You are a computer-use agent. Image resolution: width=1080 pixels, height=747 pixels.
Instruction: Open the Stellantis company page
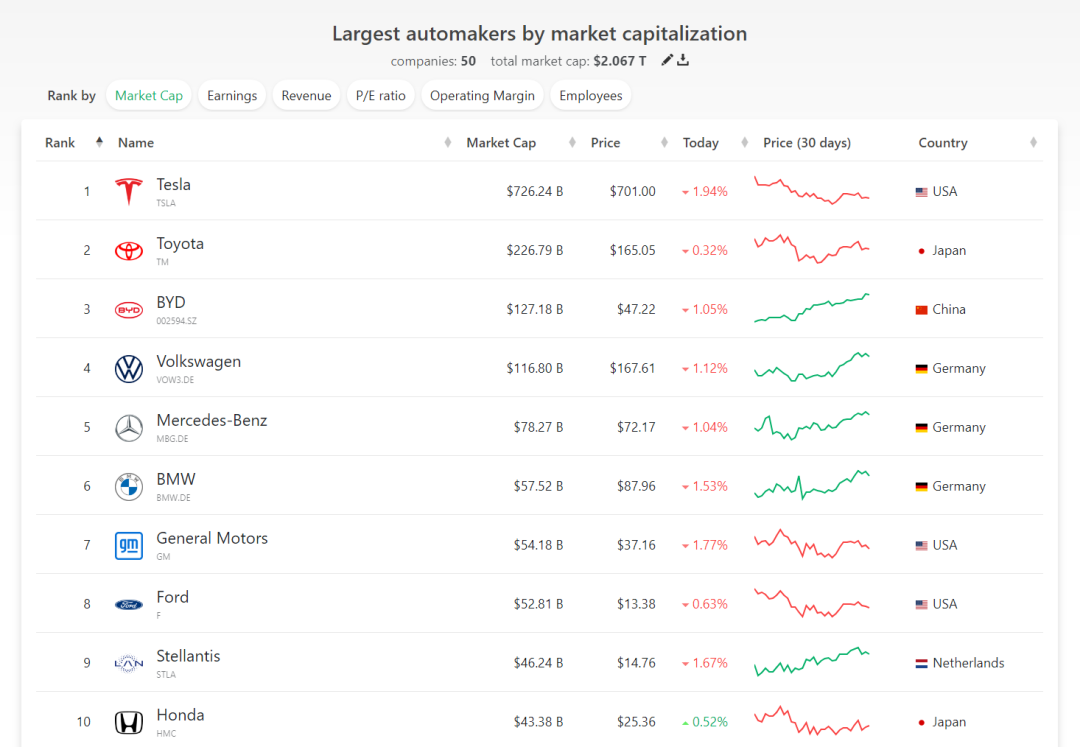pyautogui.click(x=188, y=656)
